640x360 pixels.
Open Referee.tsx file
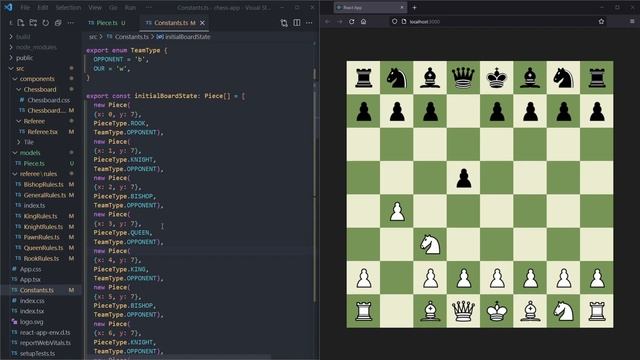tap(41, 132)
